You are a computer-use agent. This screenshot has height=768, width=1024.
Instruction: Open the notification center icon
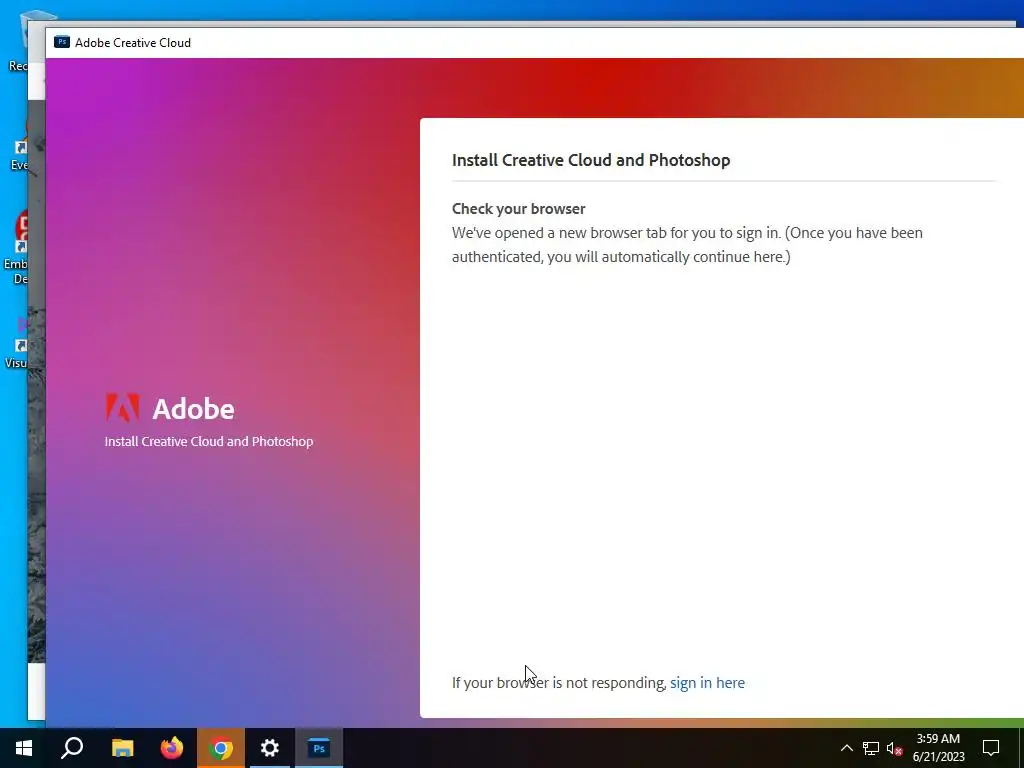[x=991, y=748]
